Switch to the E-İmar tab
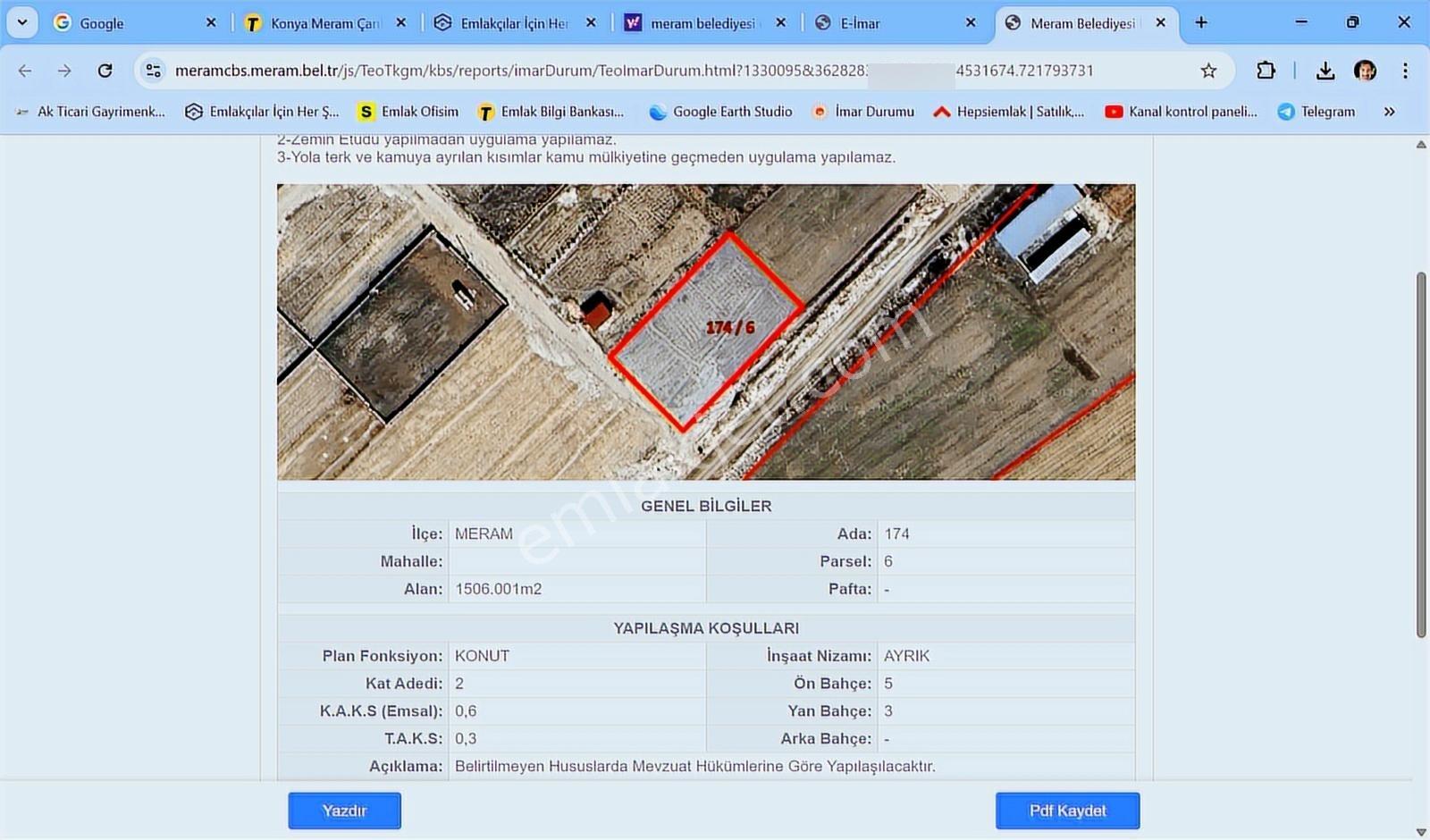Image resolution: width=1430 pixels, height=840 pixels. tap(895, 23)
